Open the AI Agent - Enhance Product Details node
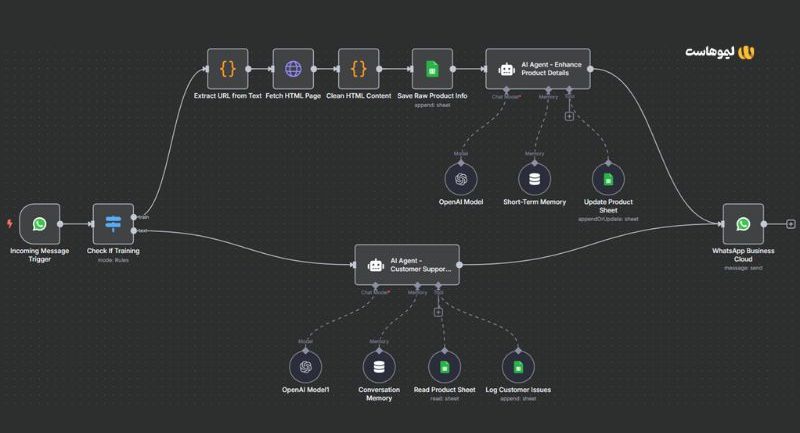This screenshot has width=800, height=433. click(537, 69)
